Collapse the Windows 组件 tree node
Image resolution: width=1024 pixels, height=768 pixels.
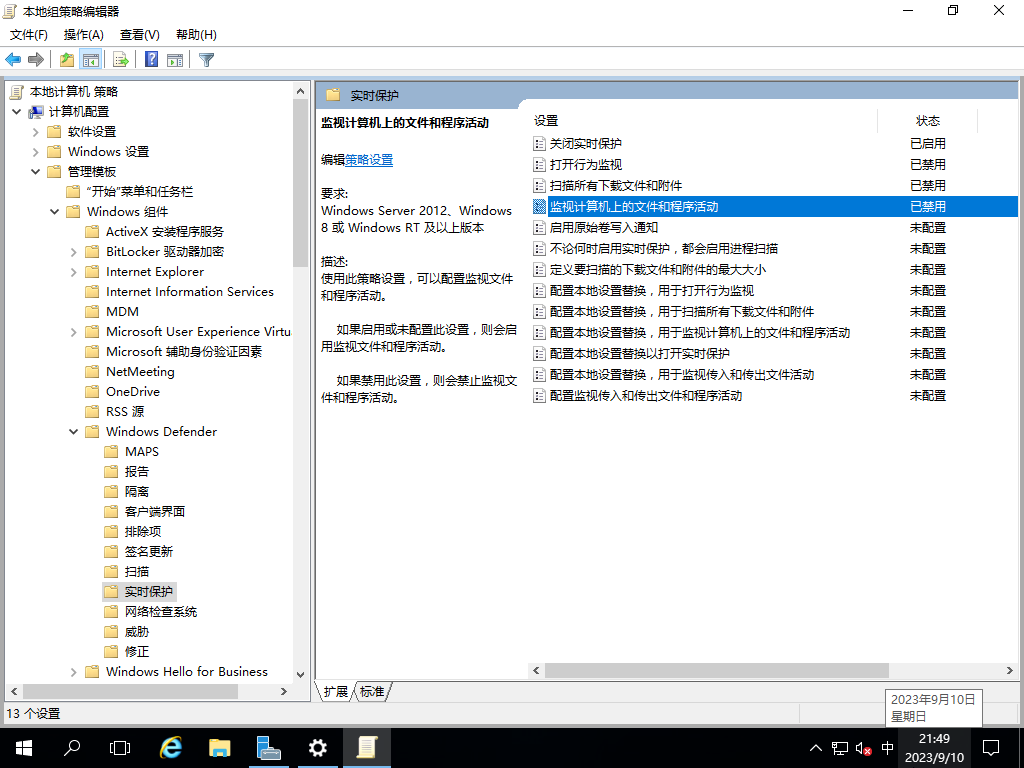[55, 212]
